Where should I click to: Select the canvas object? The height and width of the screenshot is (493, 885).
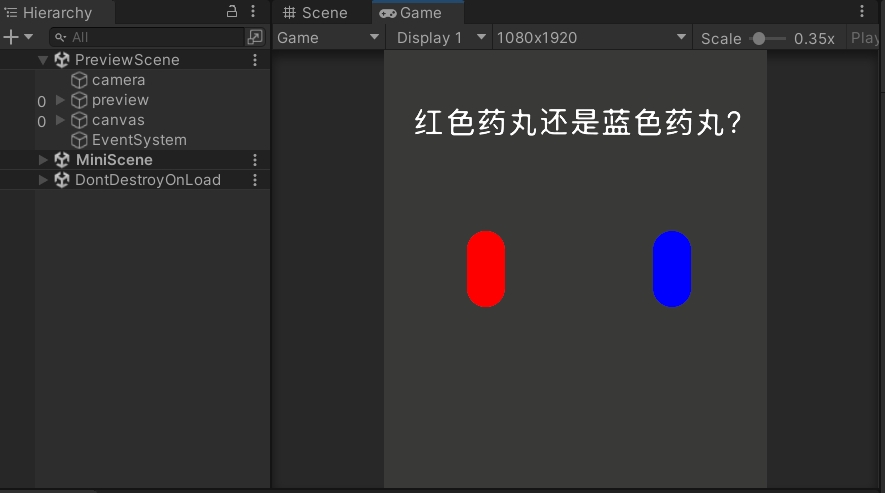point(118,120)
